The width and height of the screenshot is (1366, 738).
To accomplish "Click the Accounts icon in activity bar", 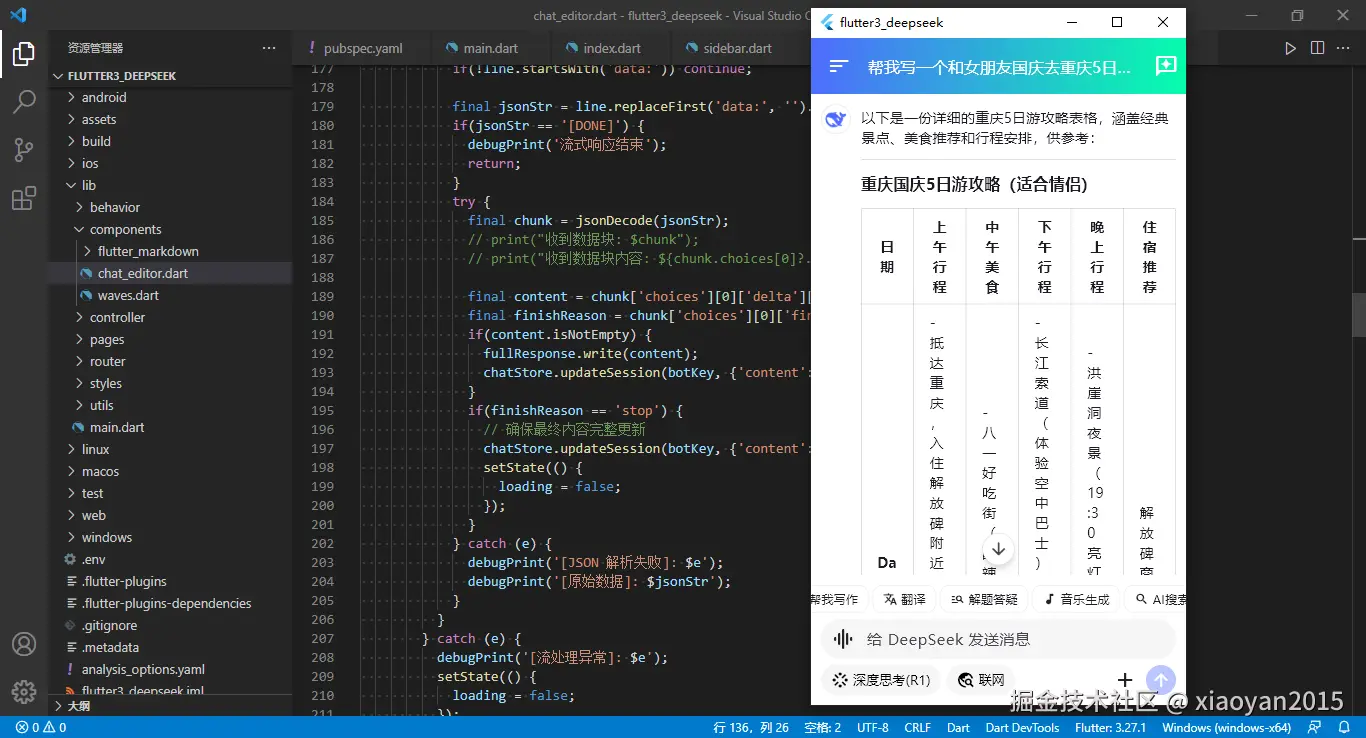I will [x=24, y=645].
